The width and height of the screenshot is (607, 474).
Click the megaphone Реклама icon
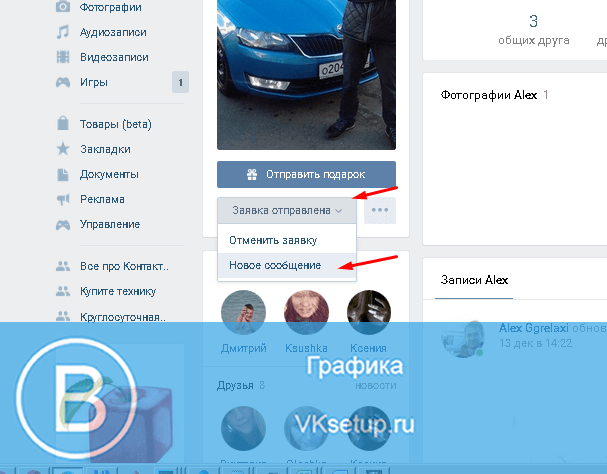point(63,199)
